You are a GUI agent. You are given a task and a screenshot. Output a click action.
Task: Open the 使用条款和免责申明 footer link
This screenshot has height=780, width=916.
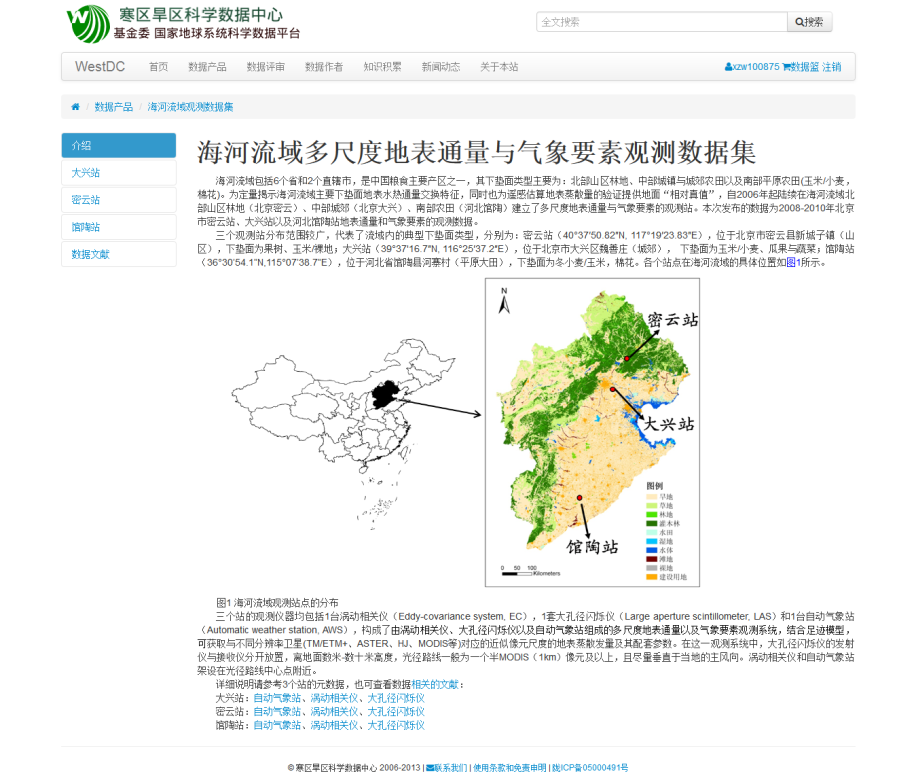pos(510,768)
